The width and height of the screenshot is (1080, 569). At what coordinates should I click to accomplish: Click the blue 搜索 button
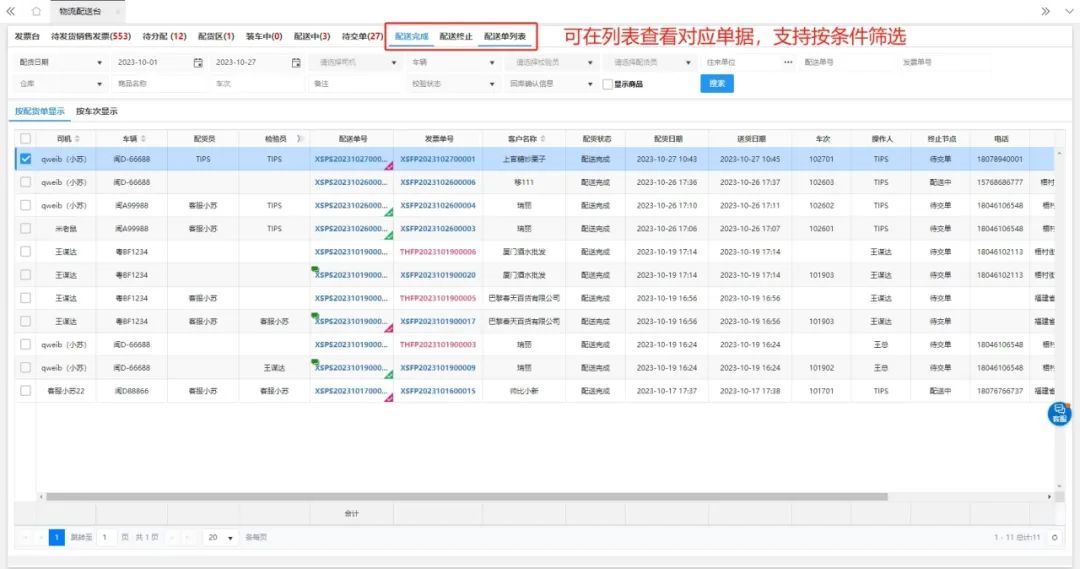tap(716, 84)
